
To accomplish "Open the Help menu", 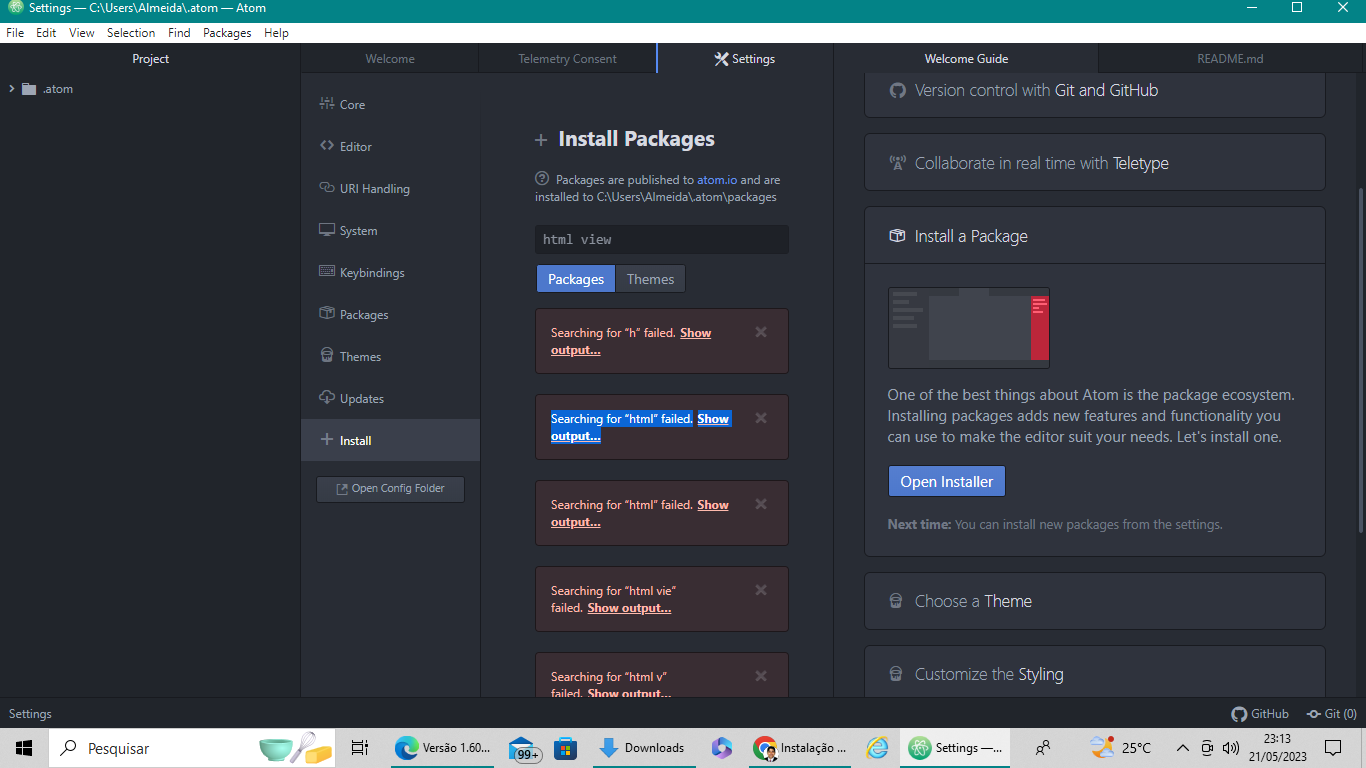I will (276, 33).
